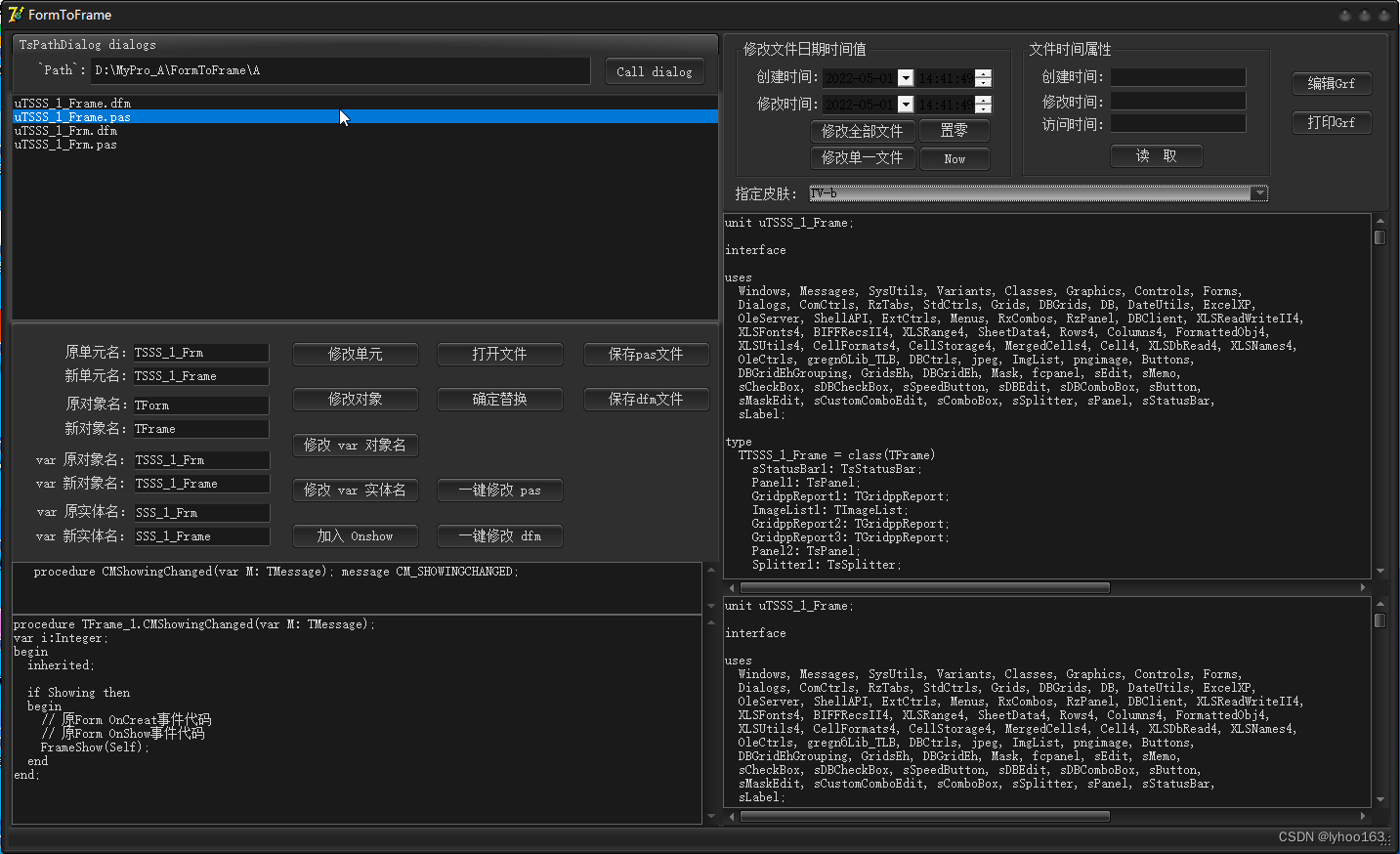Select uTSSS_1_Frm.dfm in the file list
This screenshot has width=1400, height=854.
[65, 130]
